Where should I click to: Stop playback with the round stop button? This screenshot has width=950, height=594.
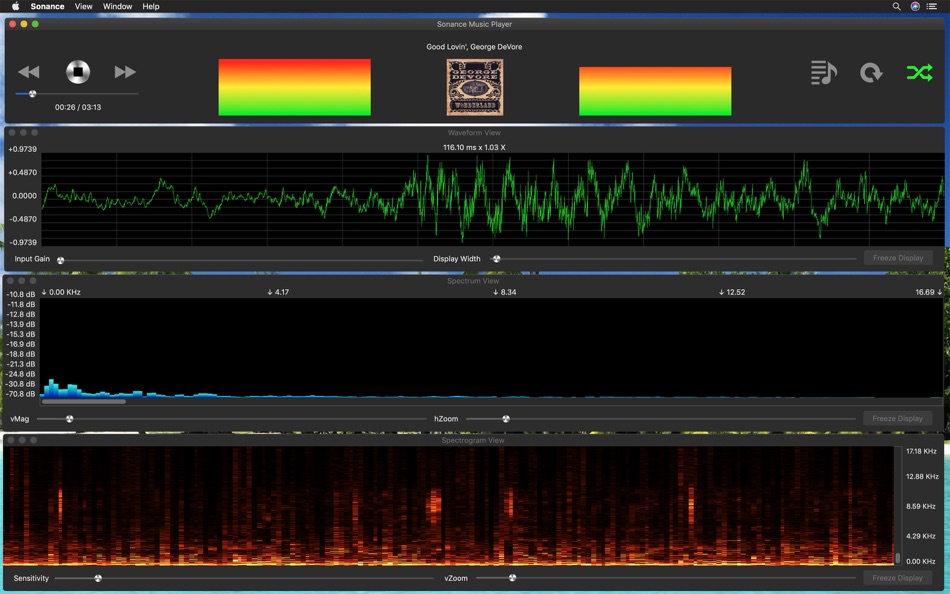(78, 72)
